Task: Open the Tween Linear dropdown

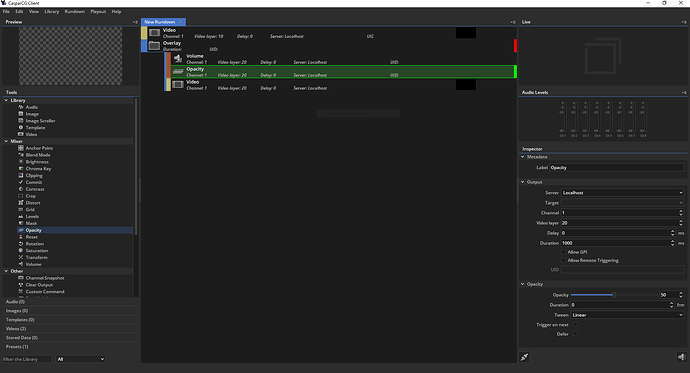Action: coord(627,315)
